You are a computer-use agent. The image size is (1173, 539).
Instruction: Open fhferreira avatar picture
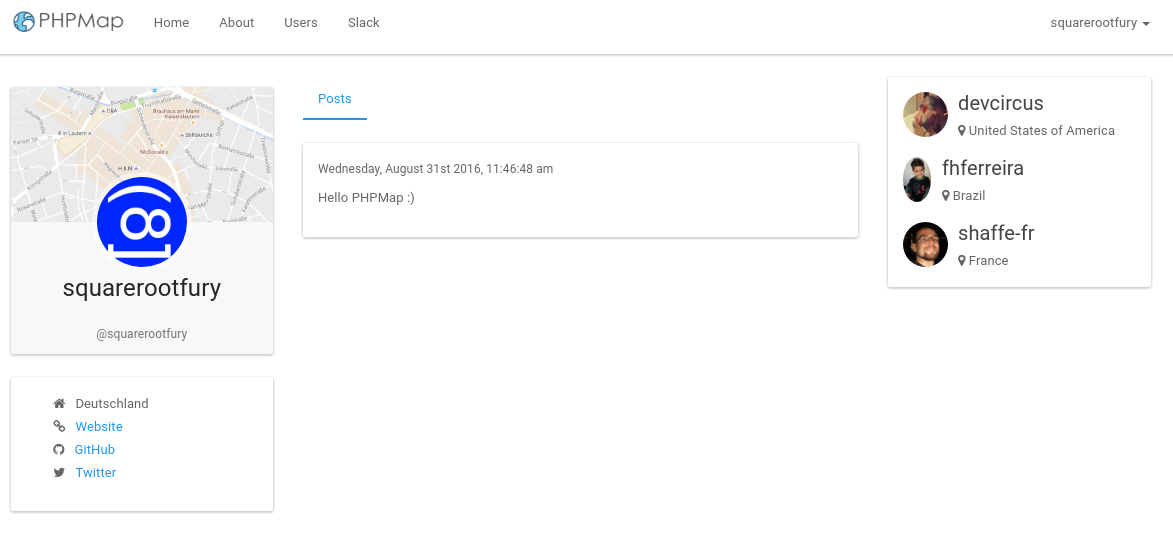pyautogui.click(x=917, y=179)
